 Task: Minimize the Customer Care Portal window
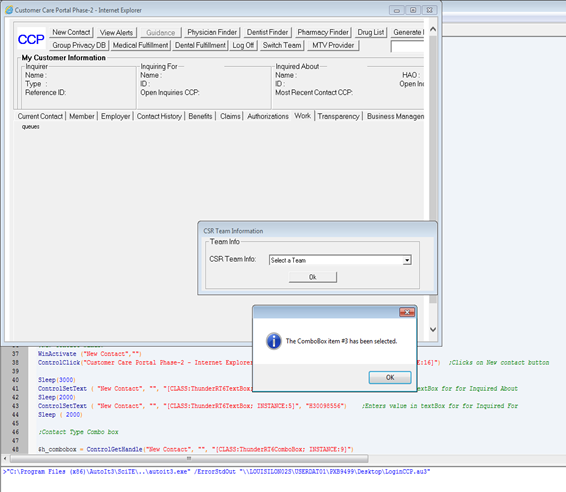pos(396,10)
